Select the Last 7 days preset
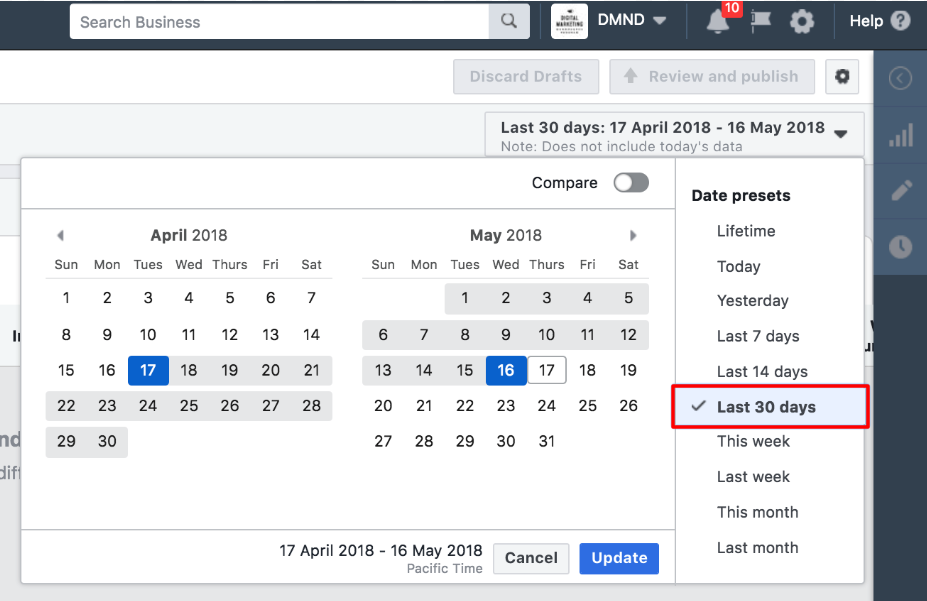Image resolution: width=927 pixels, height=601 pixels. click(x=757, y=336)
